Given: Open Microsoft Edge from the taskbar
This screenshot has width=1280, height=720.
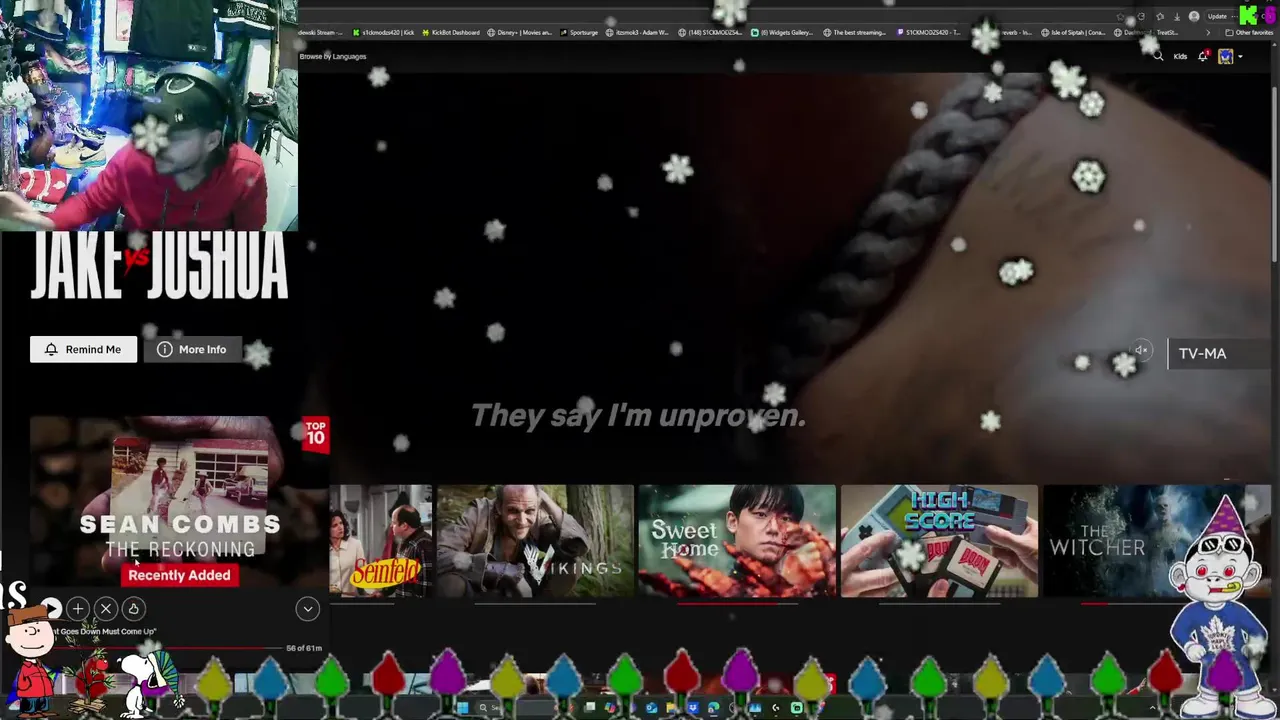Looking at the screenshot, I should (713, 708).
